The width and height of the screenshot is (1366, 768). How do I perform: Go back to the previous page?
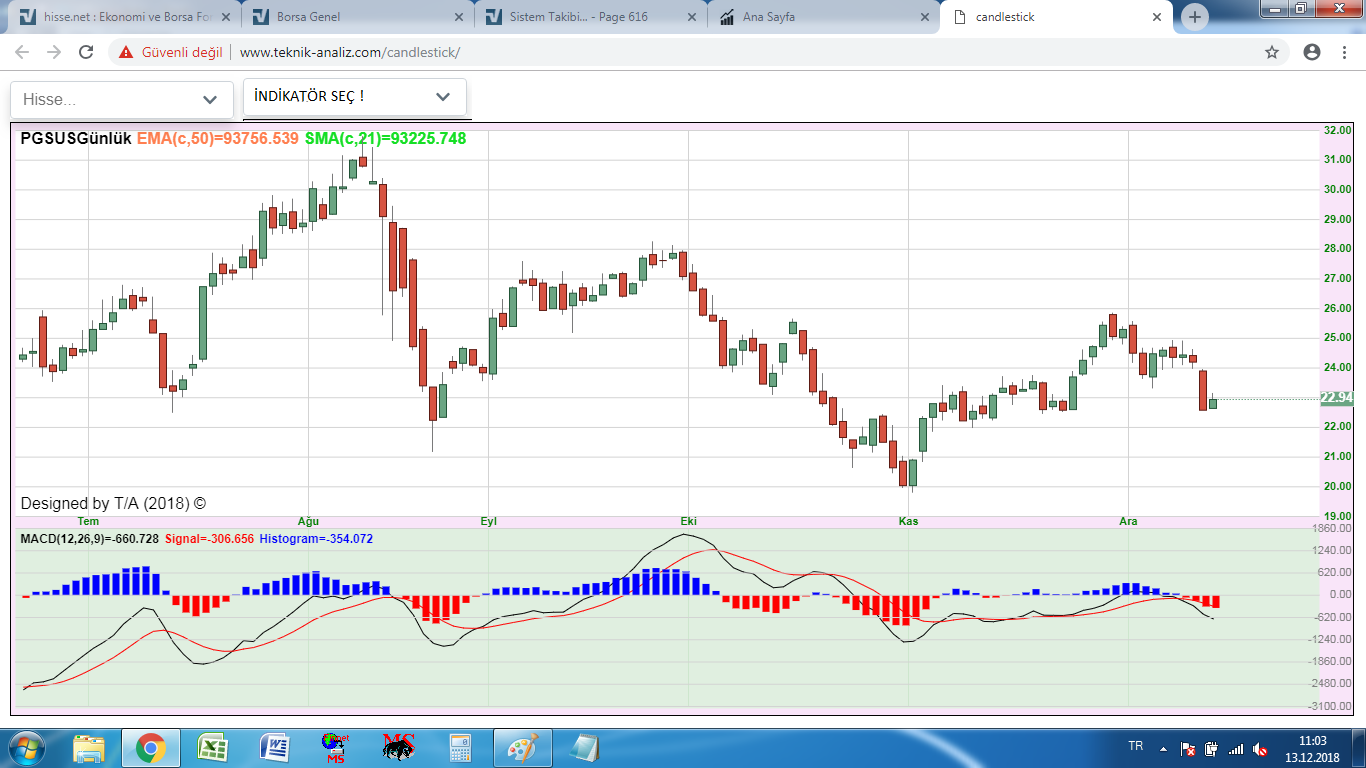22,52
